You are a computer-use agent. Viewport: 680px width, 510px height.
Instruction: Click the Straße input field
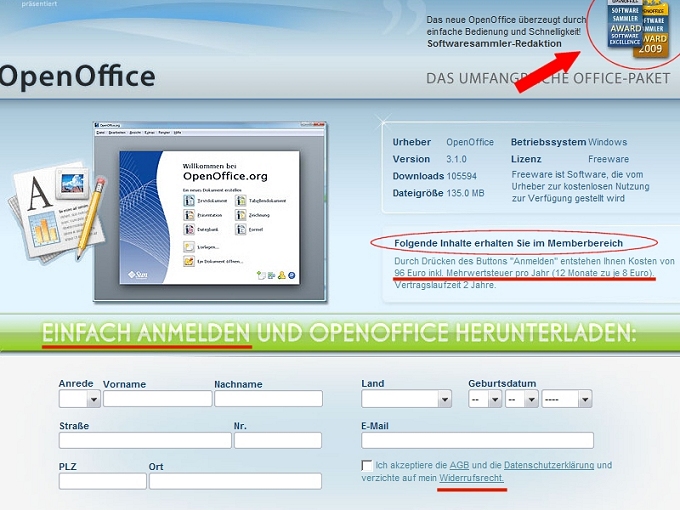click(145, 440)
